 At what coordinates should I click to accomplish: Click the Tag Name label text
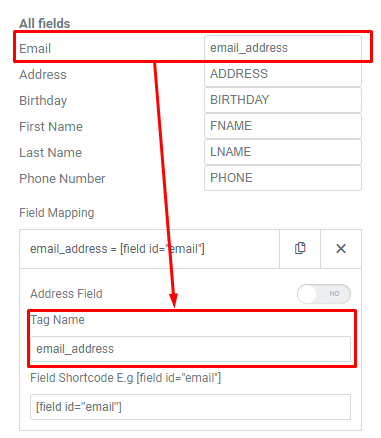[58, 320]
